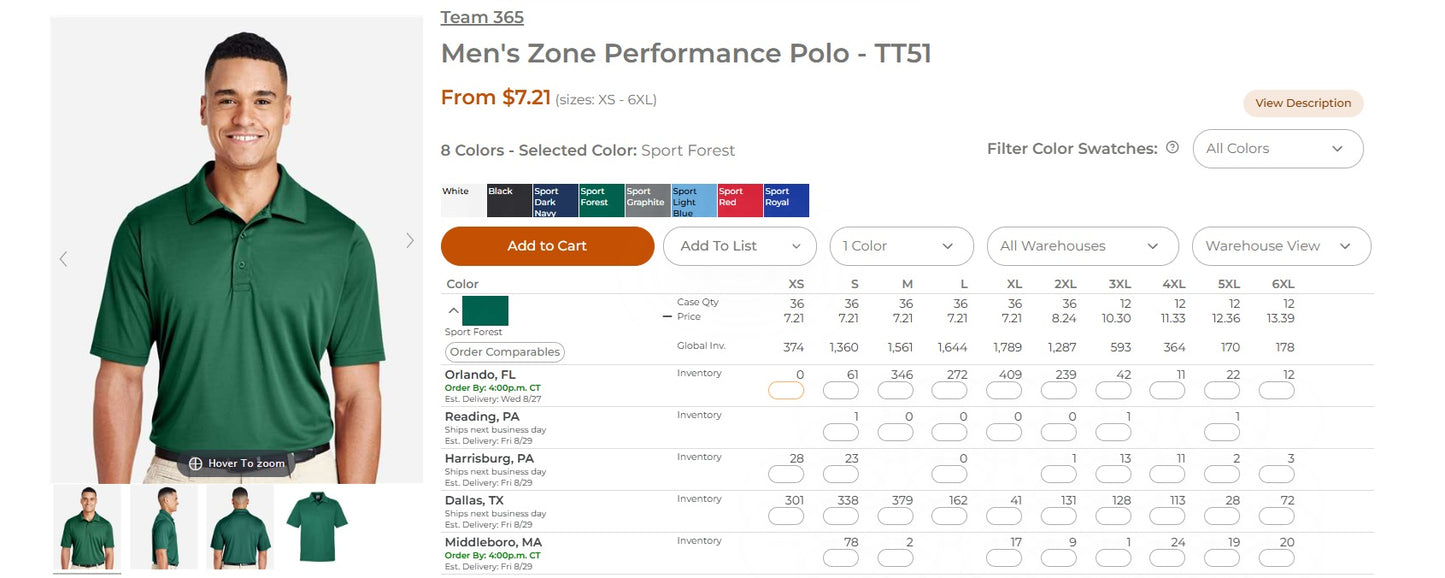Click the Hover To zoom magnifier icon
Image resolution: width=1445 pixels, height=578 pixels.
point(195,464)
